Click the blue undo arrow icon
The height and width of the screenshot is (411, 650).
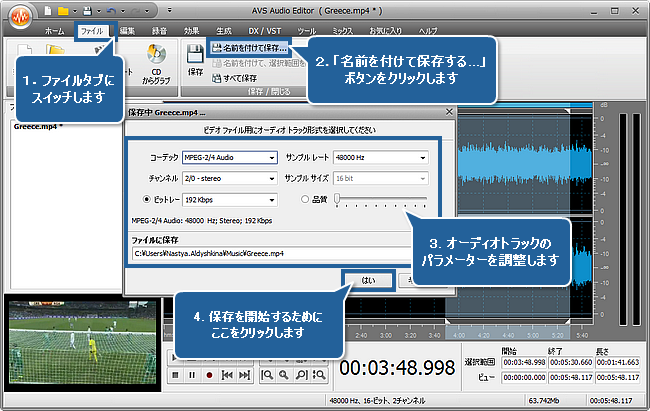click(111, 11)
